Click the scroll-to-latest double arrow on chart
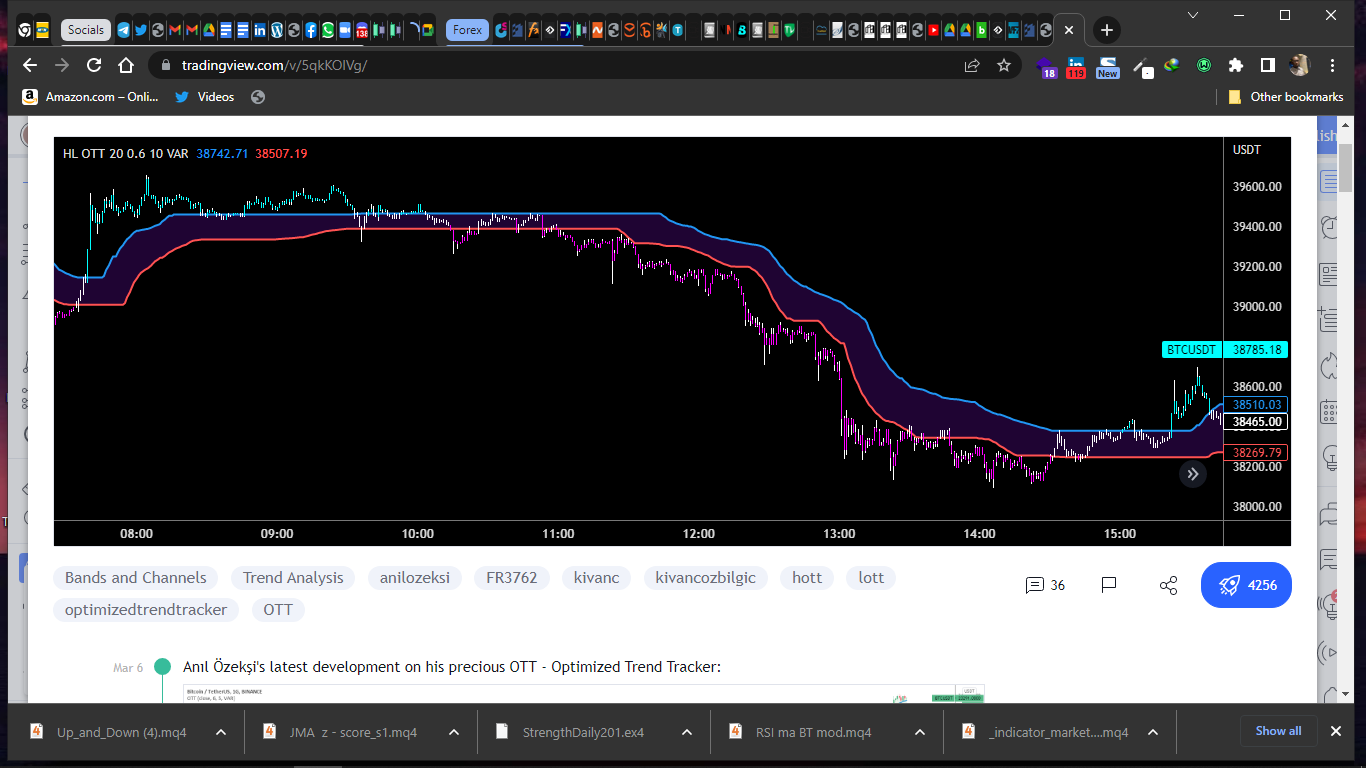This screenshot has width=1366, height=768. [x=1192, y=474]
